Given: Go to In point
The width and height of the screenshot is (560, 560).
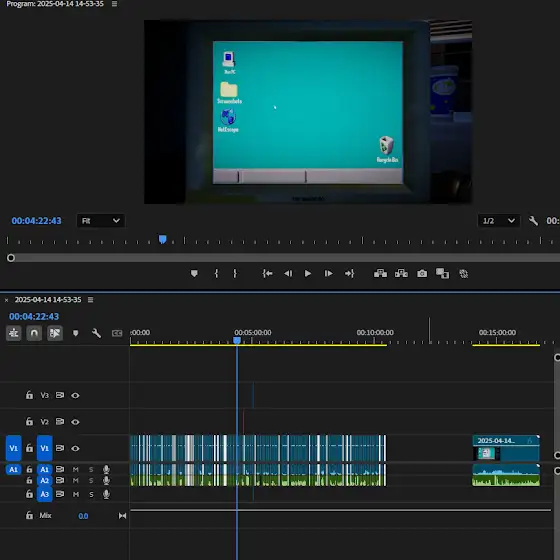Looking at the screenshot, I should click(x=268, y=274).
